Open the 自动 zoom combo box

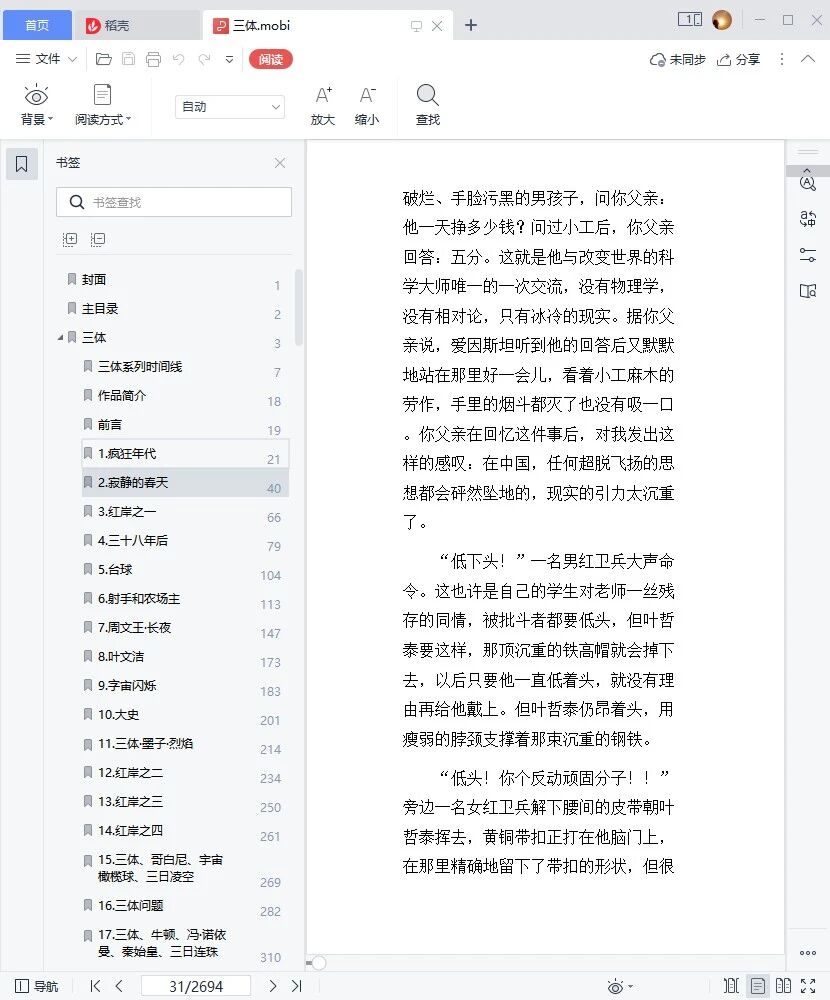pyautogui.click(x=230, y=107)
